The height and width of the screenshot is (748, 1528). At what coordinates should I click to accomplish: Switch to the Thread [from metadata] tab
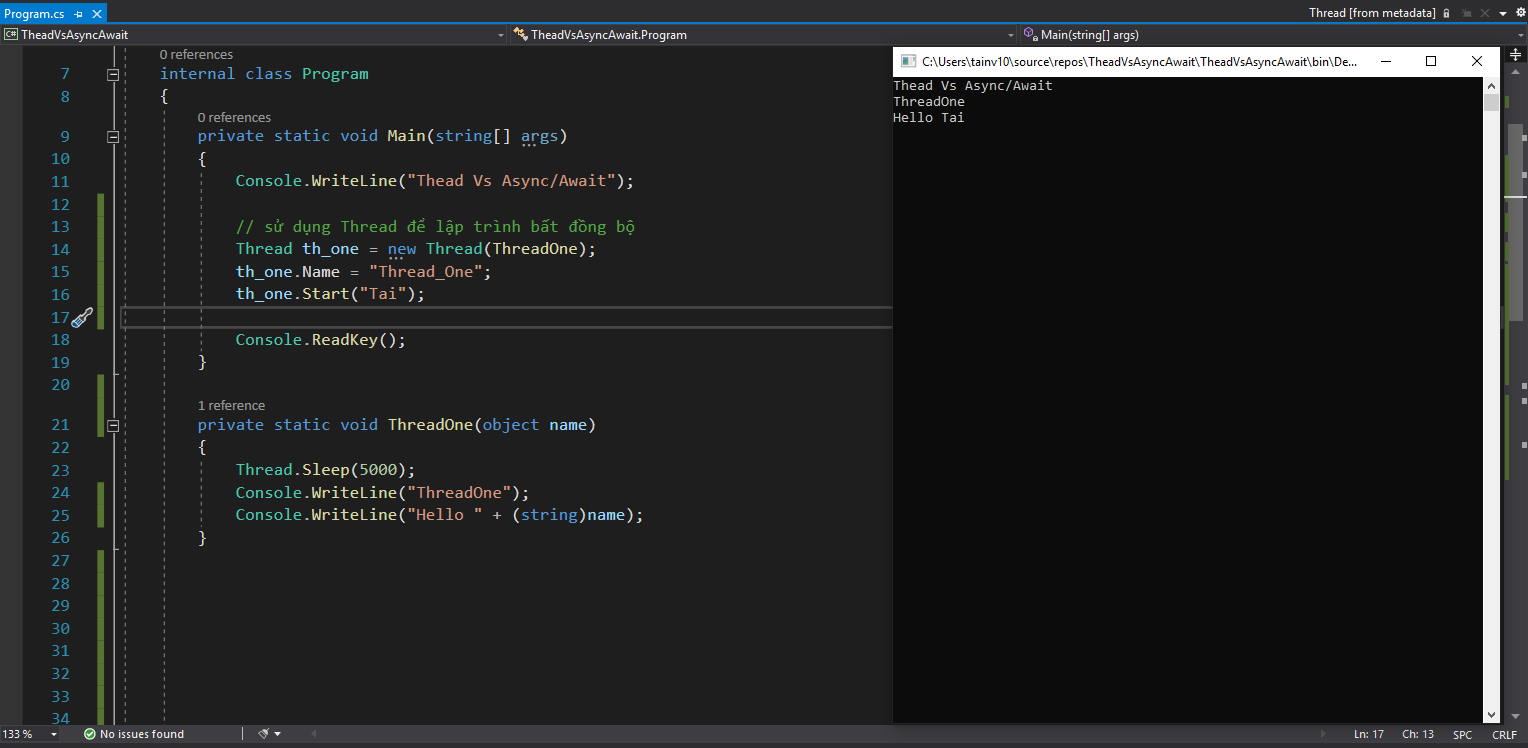click(x=1371, y=13)
